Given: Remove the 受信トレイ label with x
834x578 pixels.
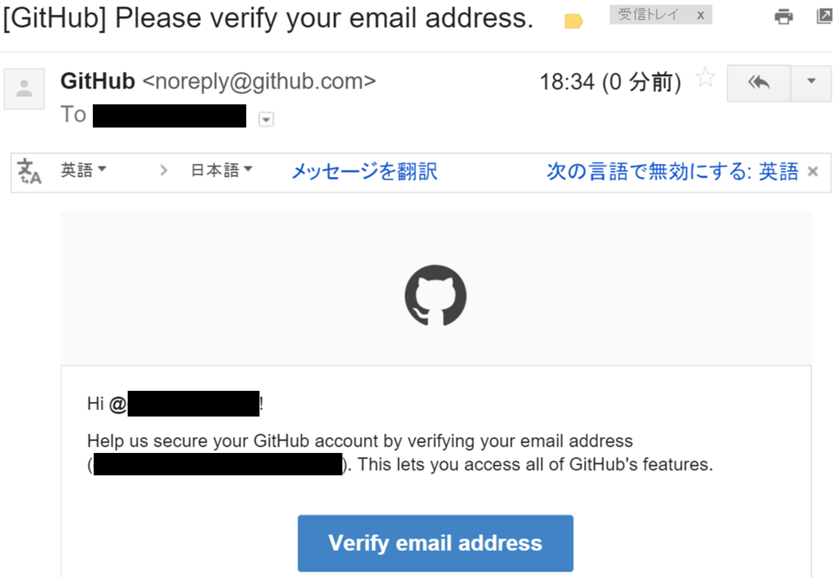Looking at the screenshot, I should 700,15.
